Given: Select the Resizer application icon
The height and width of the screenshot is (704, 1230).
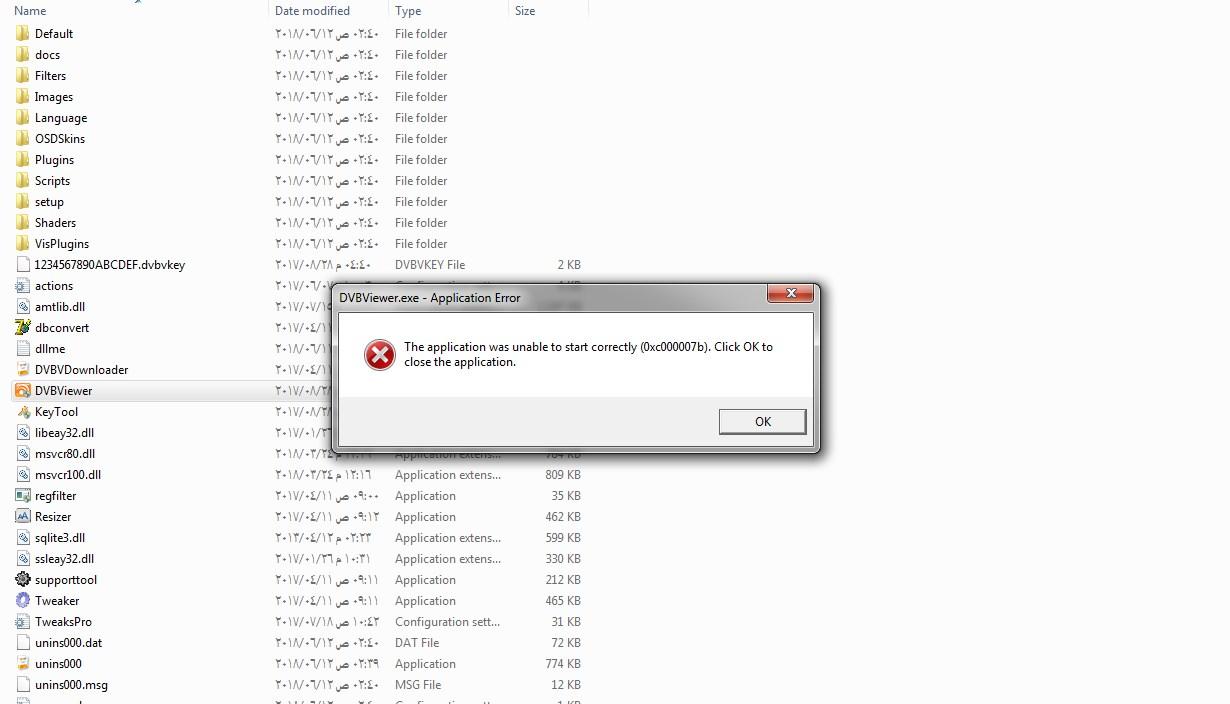Looking at the screenshot, I should [x=23, y=517].
